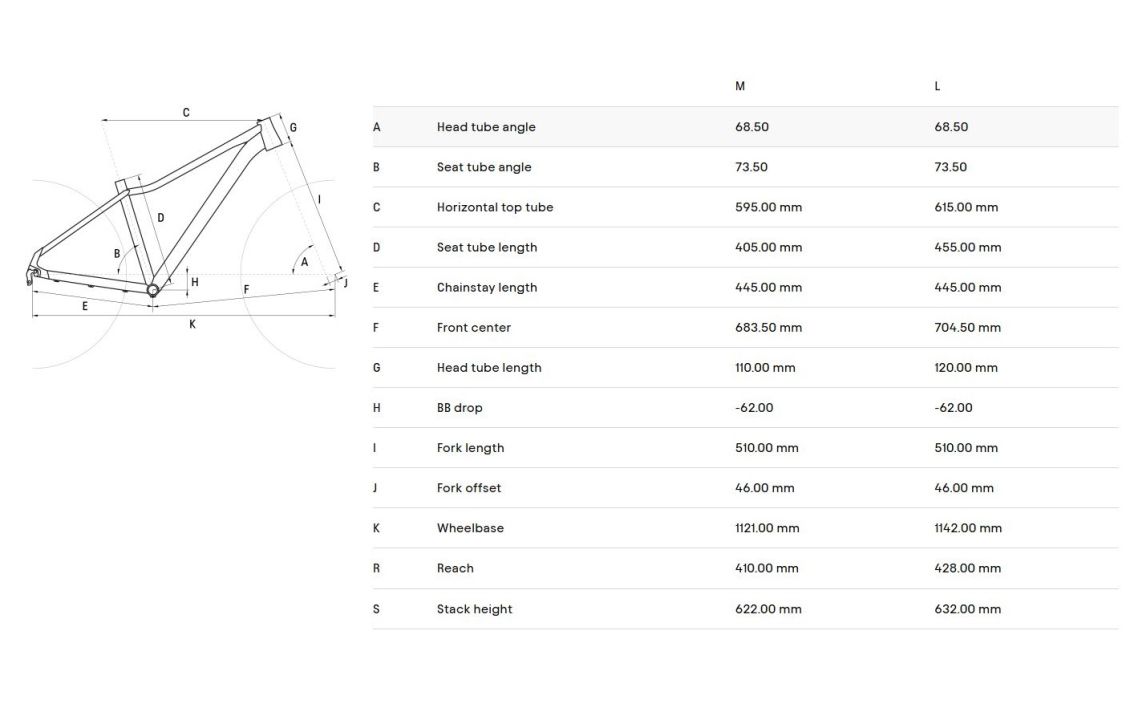
Task: Click the 410.00 mm reach value
Action: [x=767, y=568]
